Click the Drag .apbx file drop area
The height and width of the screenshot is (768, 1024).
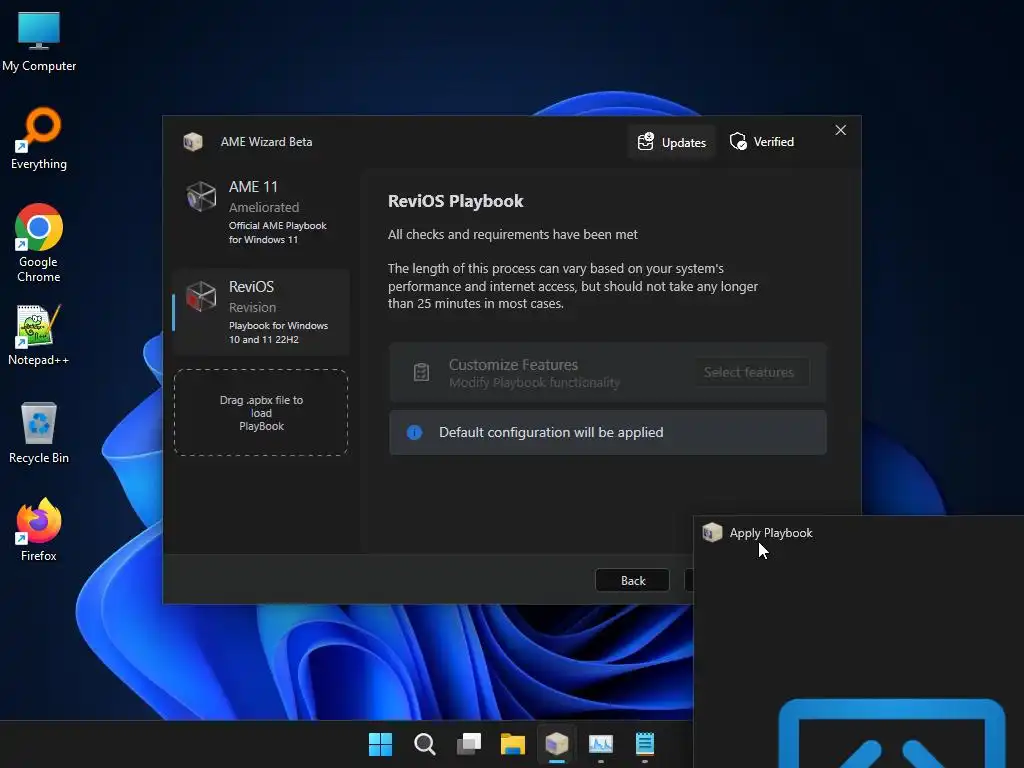261,413
